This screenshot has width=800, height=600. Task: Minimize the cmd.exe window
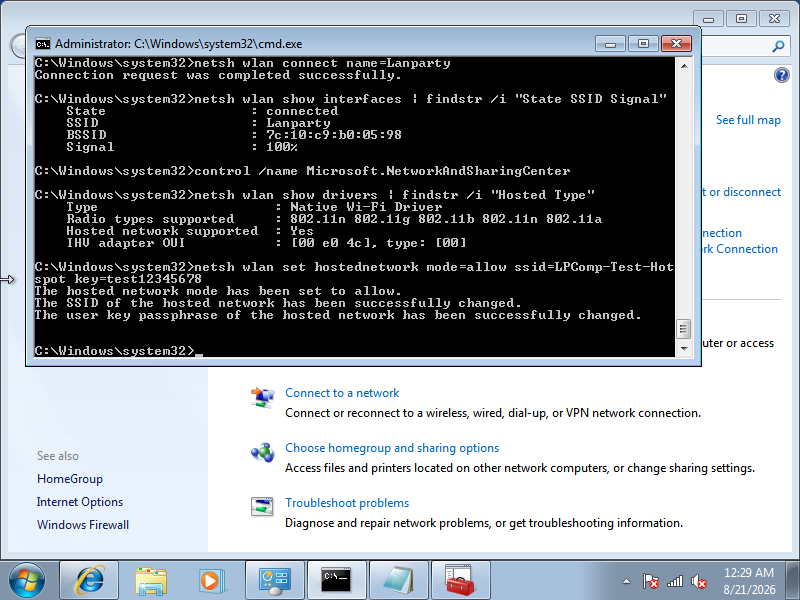pyautogui.click(x=610, y=44)
